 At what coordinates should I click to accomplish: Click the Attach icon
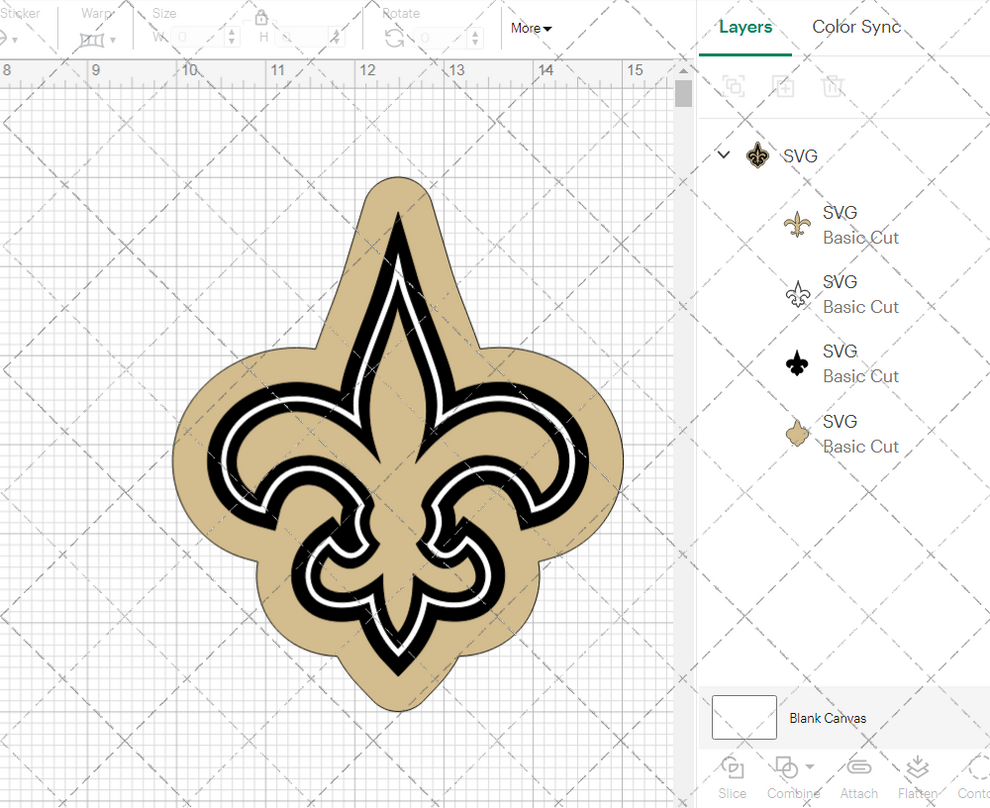(858, 767)
